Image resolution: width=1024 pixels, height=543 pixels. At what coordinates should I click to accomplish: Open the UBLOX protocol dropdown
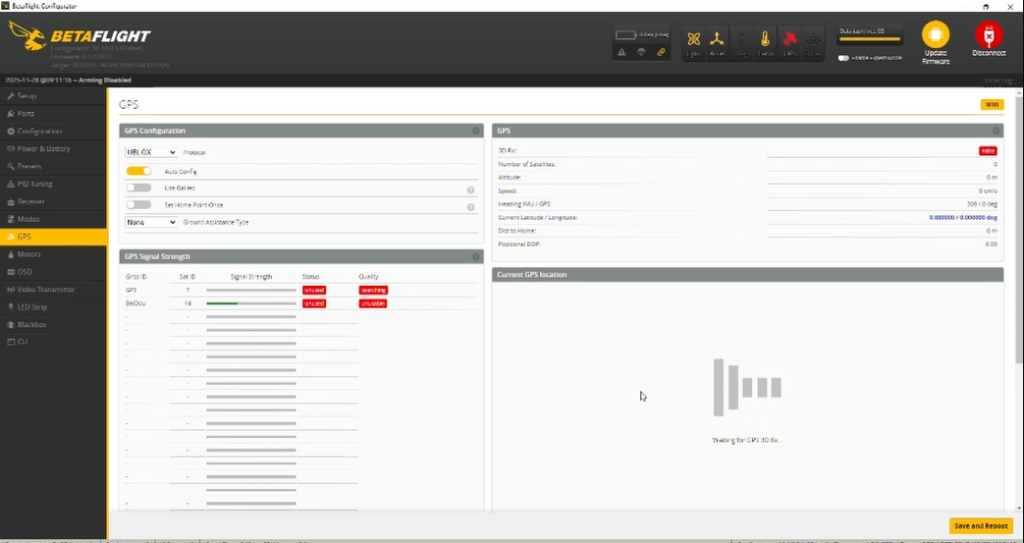coord(151,152)
